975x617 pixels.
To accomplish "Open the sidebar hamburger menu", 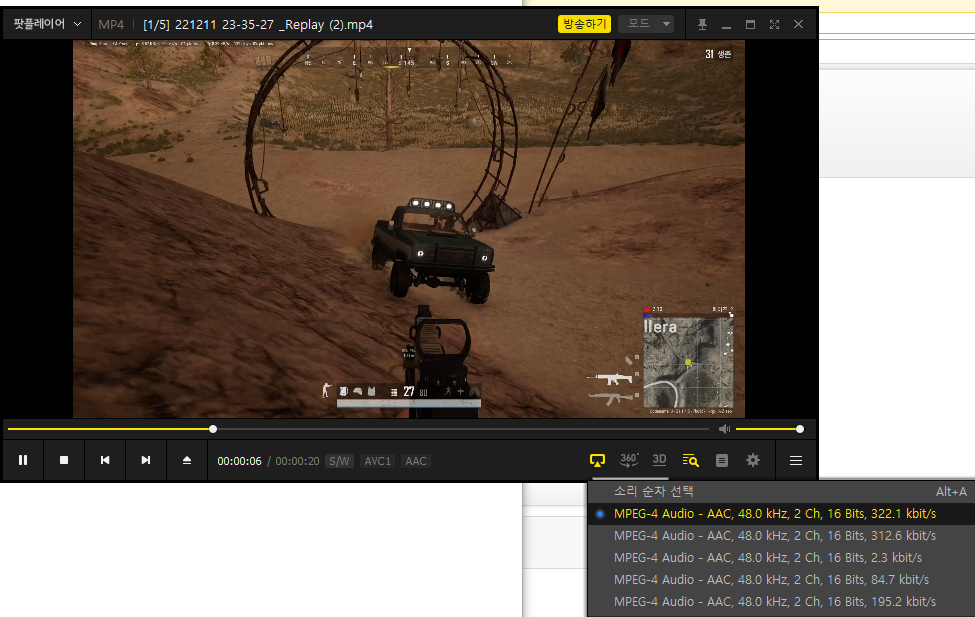I will point(796,460).
